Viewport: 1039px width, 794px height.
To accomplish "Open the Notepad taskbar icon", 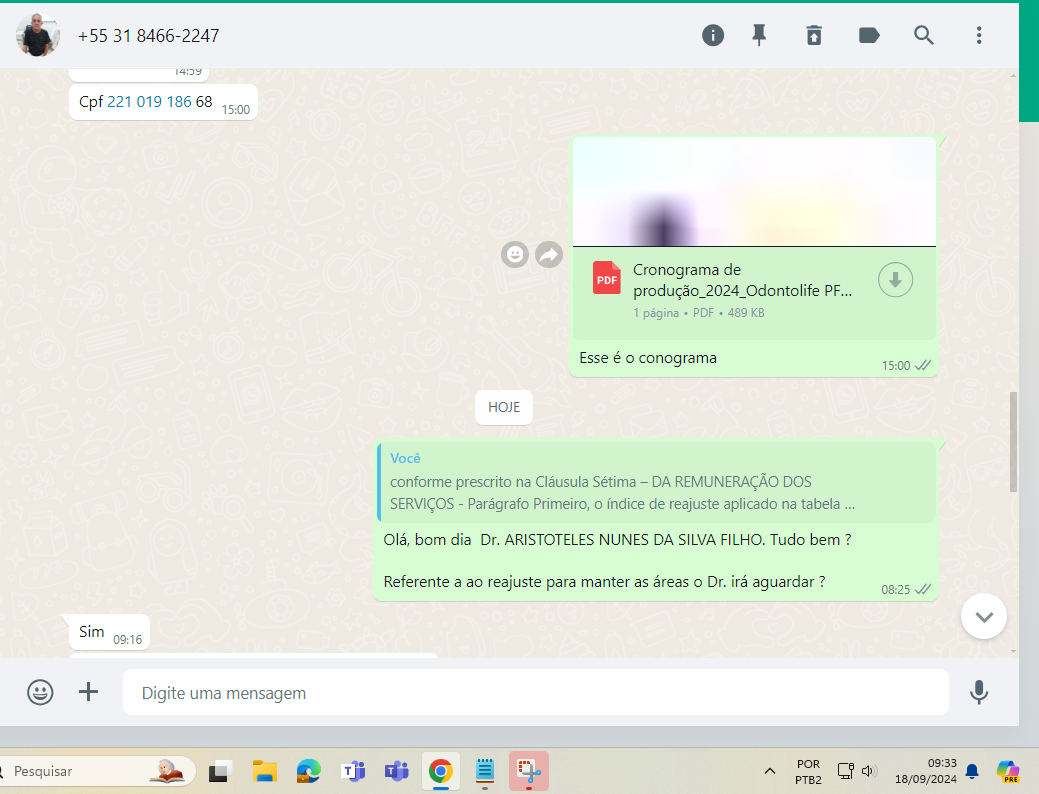I will click(x=485, y=771).
